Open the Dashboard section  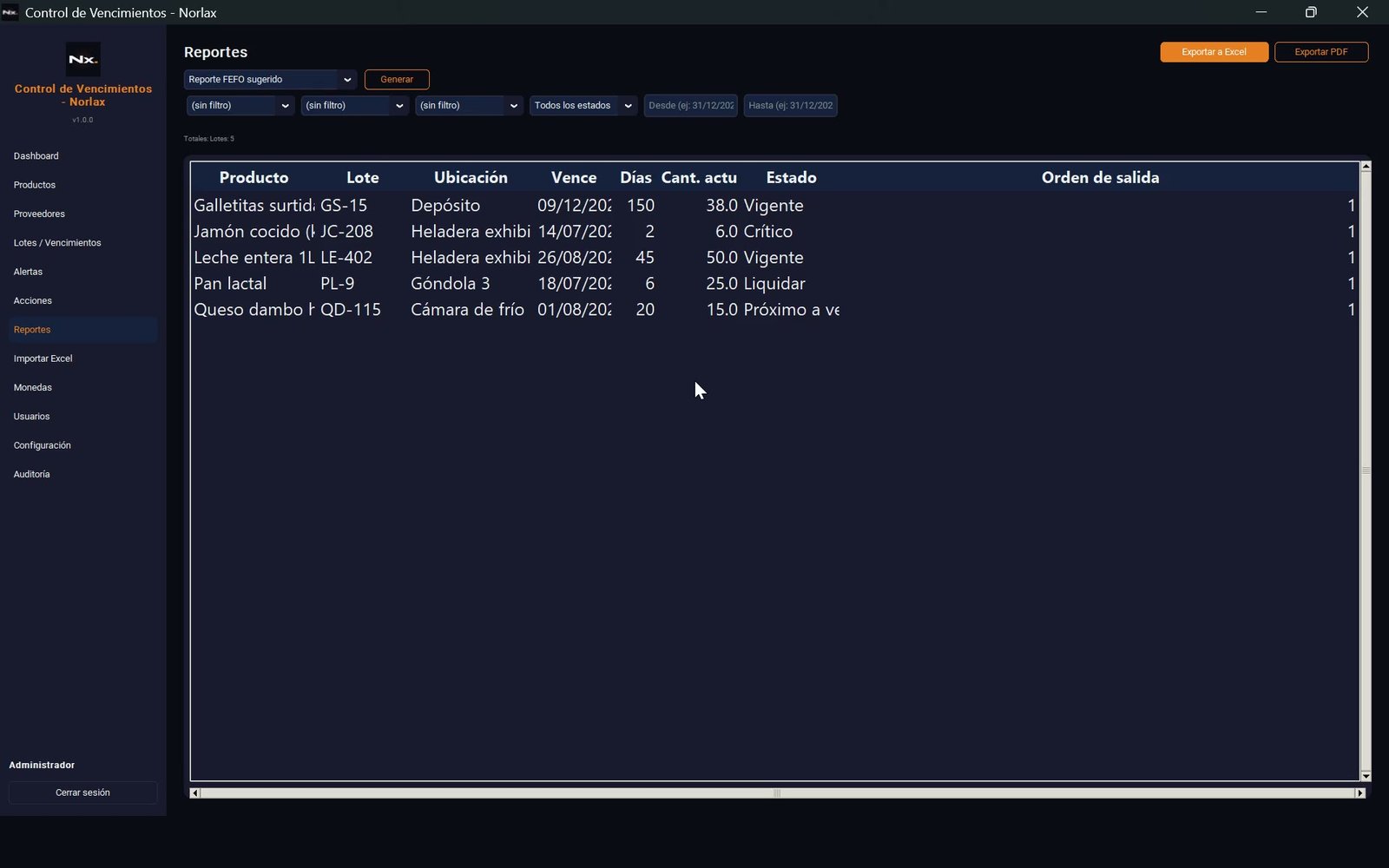click(x=82, y=156)
